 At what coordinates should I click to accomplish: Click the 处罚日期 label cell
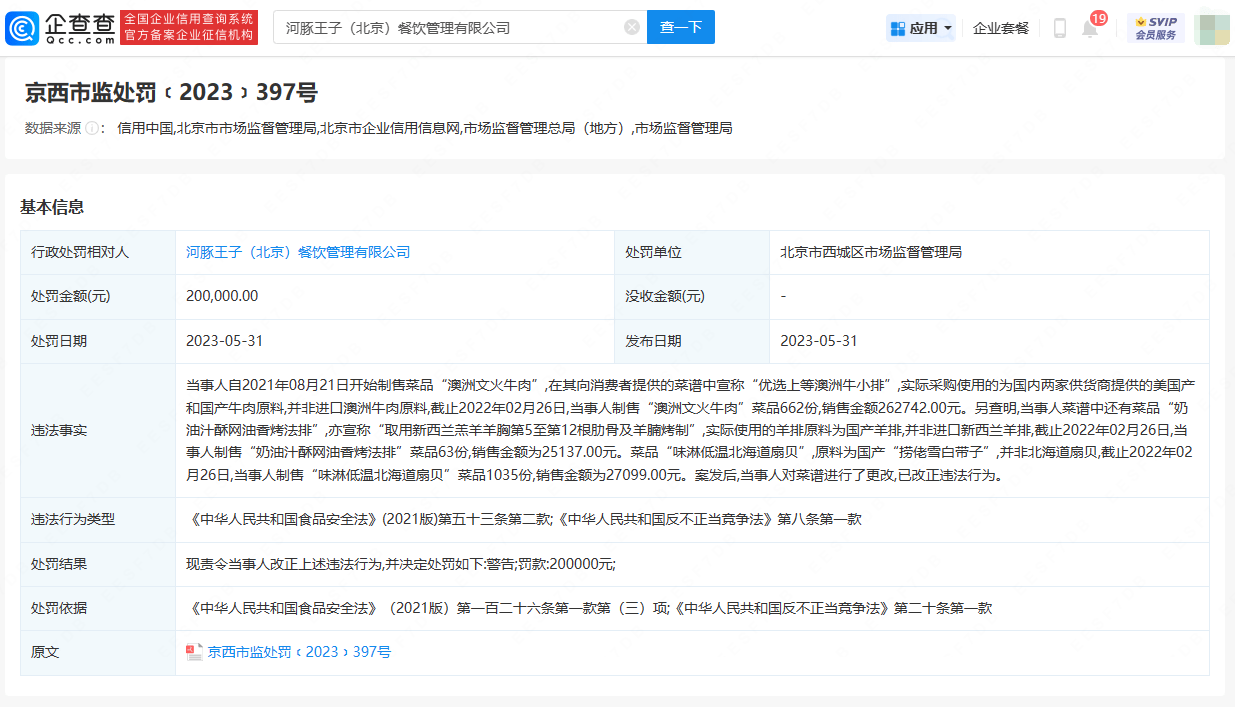click(x=98, y=341)
